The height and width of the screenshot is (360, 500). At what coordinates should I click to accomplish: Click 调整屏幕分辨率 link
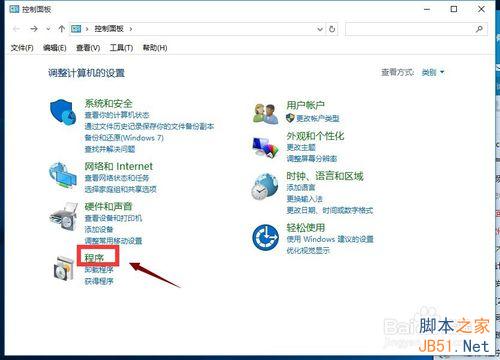(312, 159)
